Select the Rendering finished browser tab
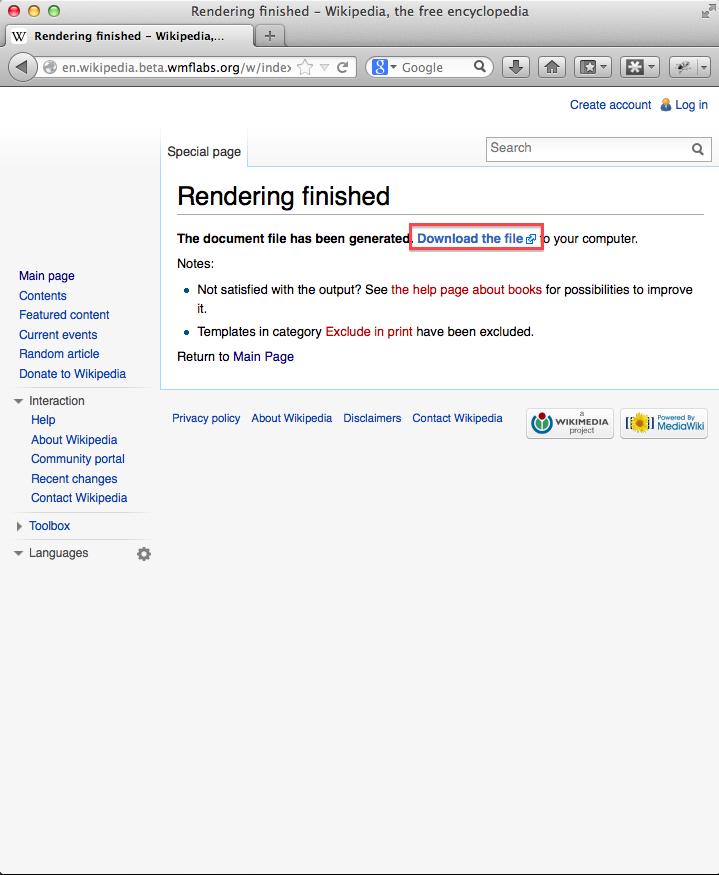Image resolution: width=719 pixels, height=875 pixels. pos(130,36)
